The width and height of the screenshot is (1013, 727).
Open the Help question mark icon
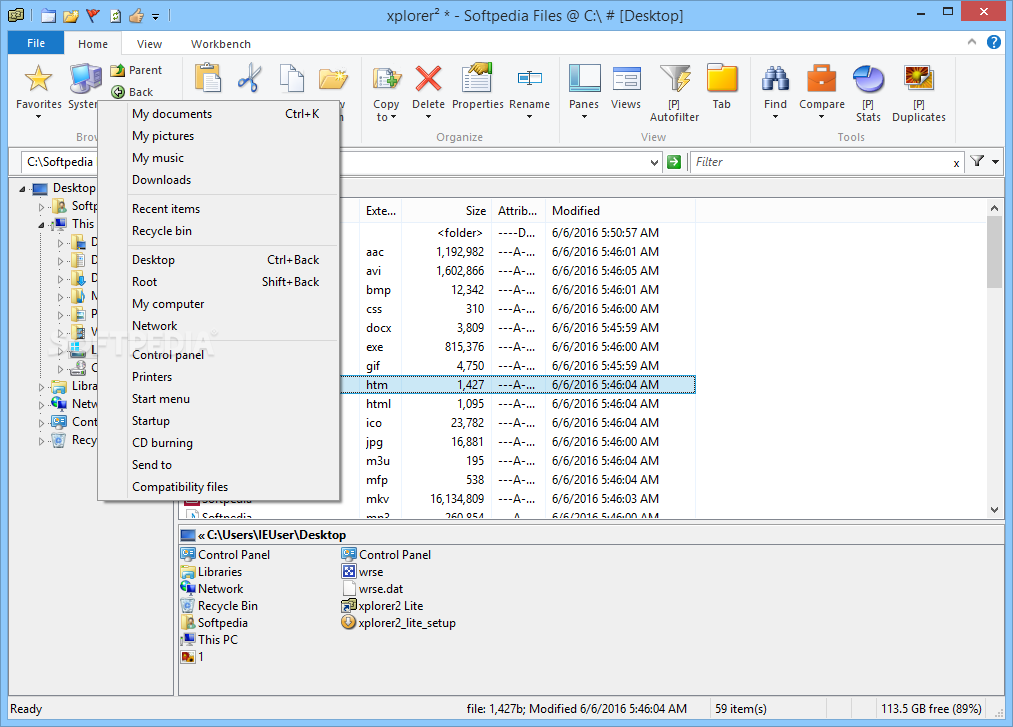(994, 42)
